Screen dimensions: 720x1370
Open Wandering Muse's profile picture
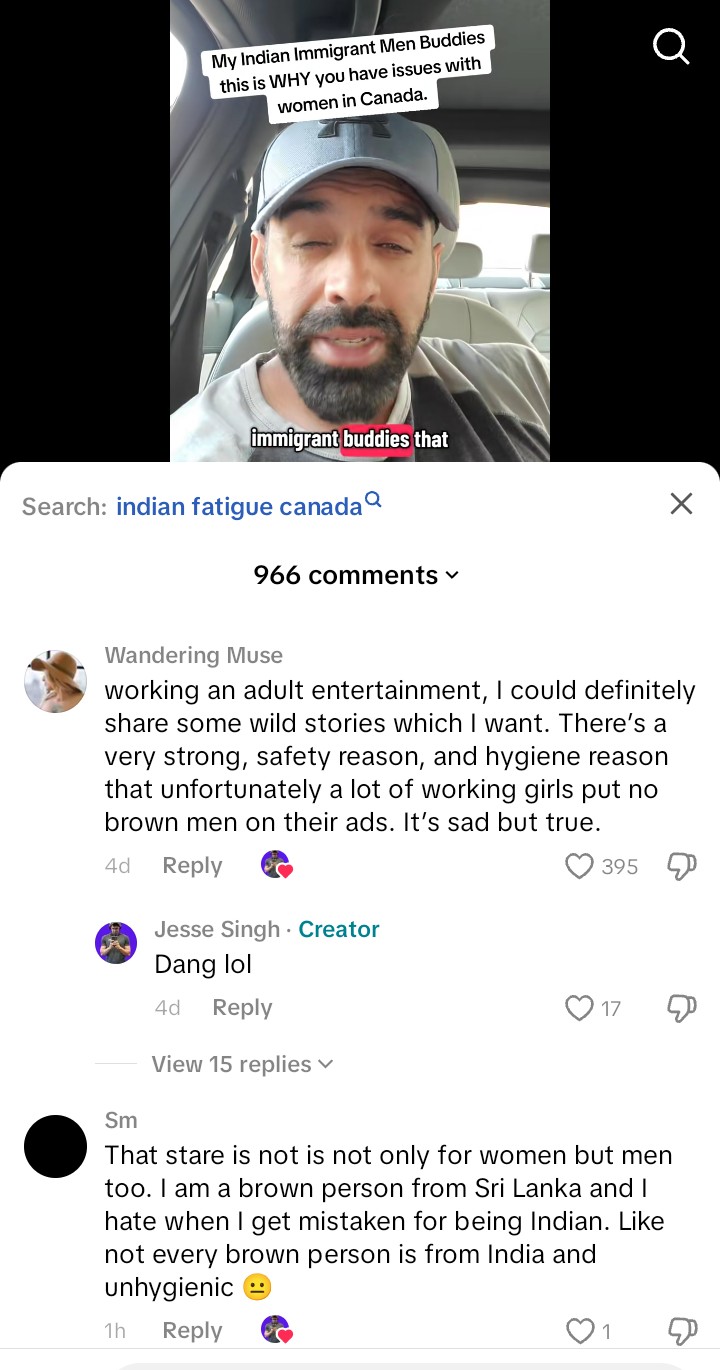click(55, 681)
